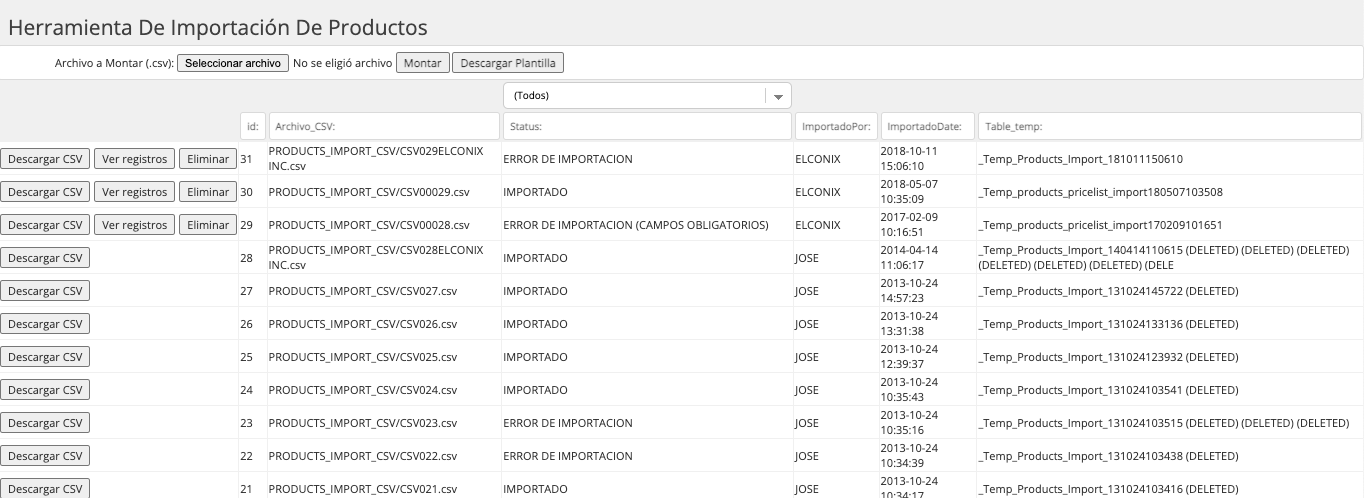This screenshot has width=1364, height=498.
Task: Select file name PRODUCTS_IMPORT_CSV/CSV026.csv
Action: pyautogui.click(x=363, y=324)
